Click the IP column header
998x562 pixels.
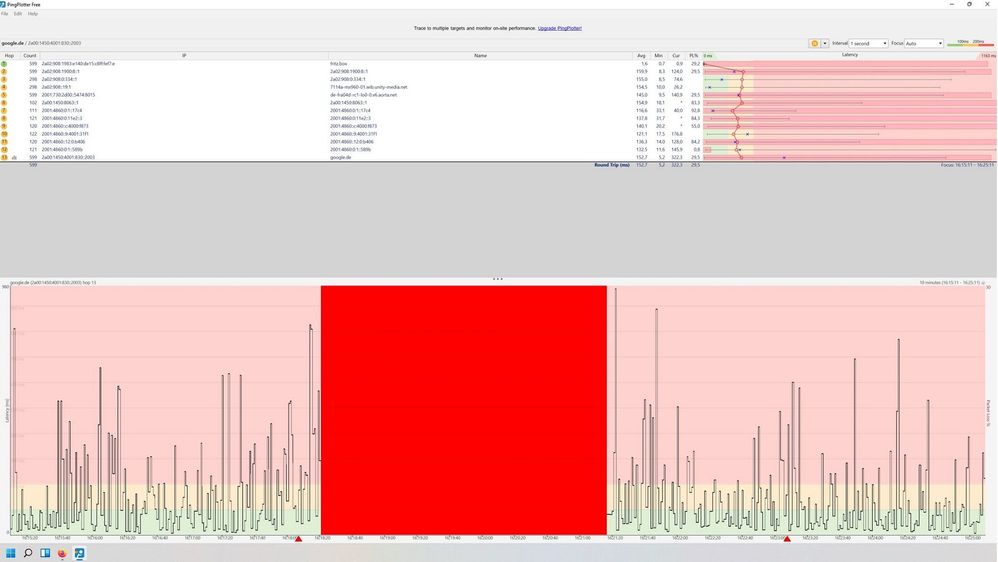tap(184, 55)
